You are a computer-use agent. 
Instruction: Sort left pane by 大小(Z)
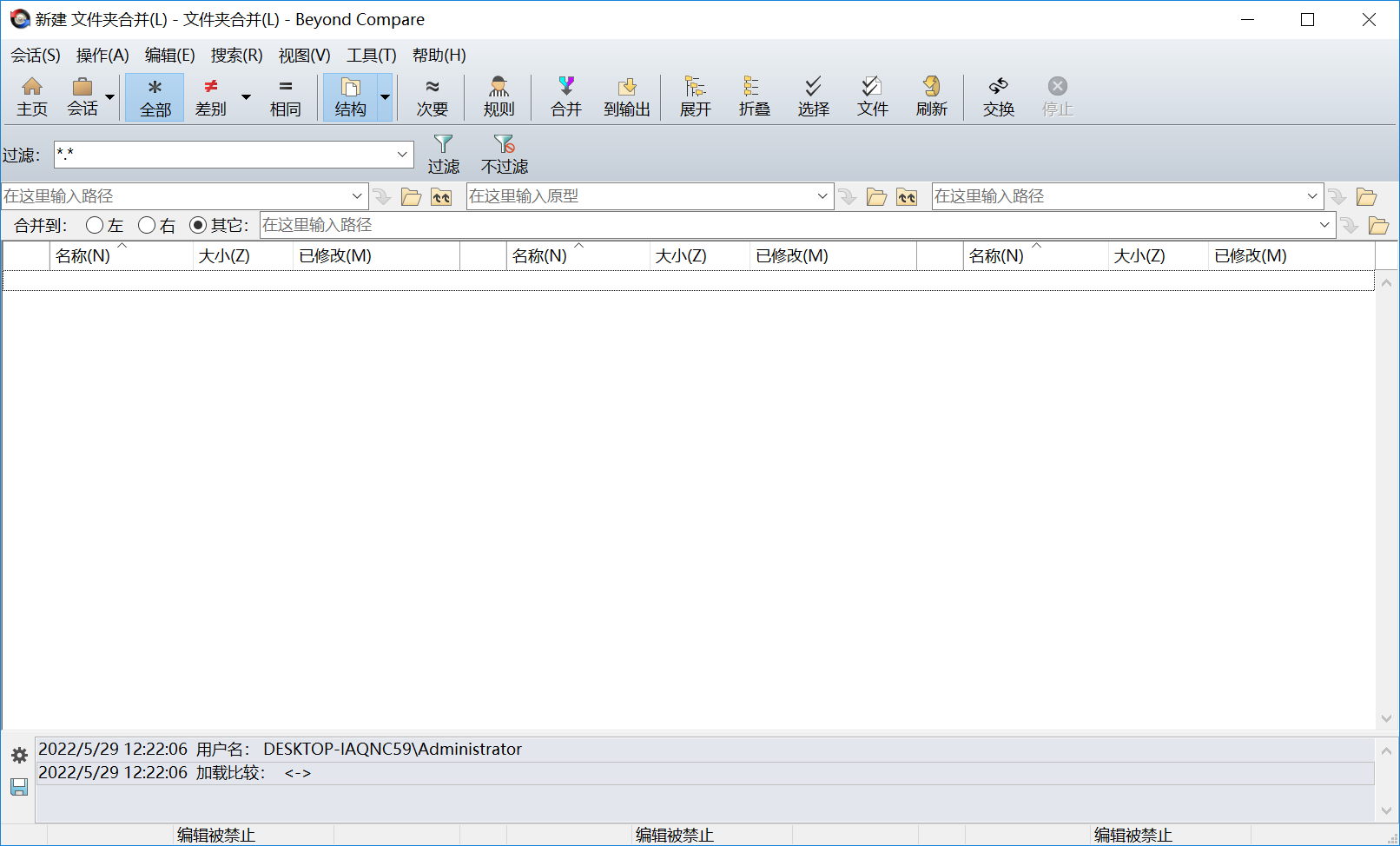coord(243,256)
